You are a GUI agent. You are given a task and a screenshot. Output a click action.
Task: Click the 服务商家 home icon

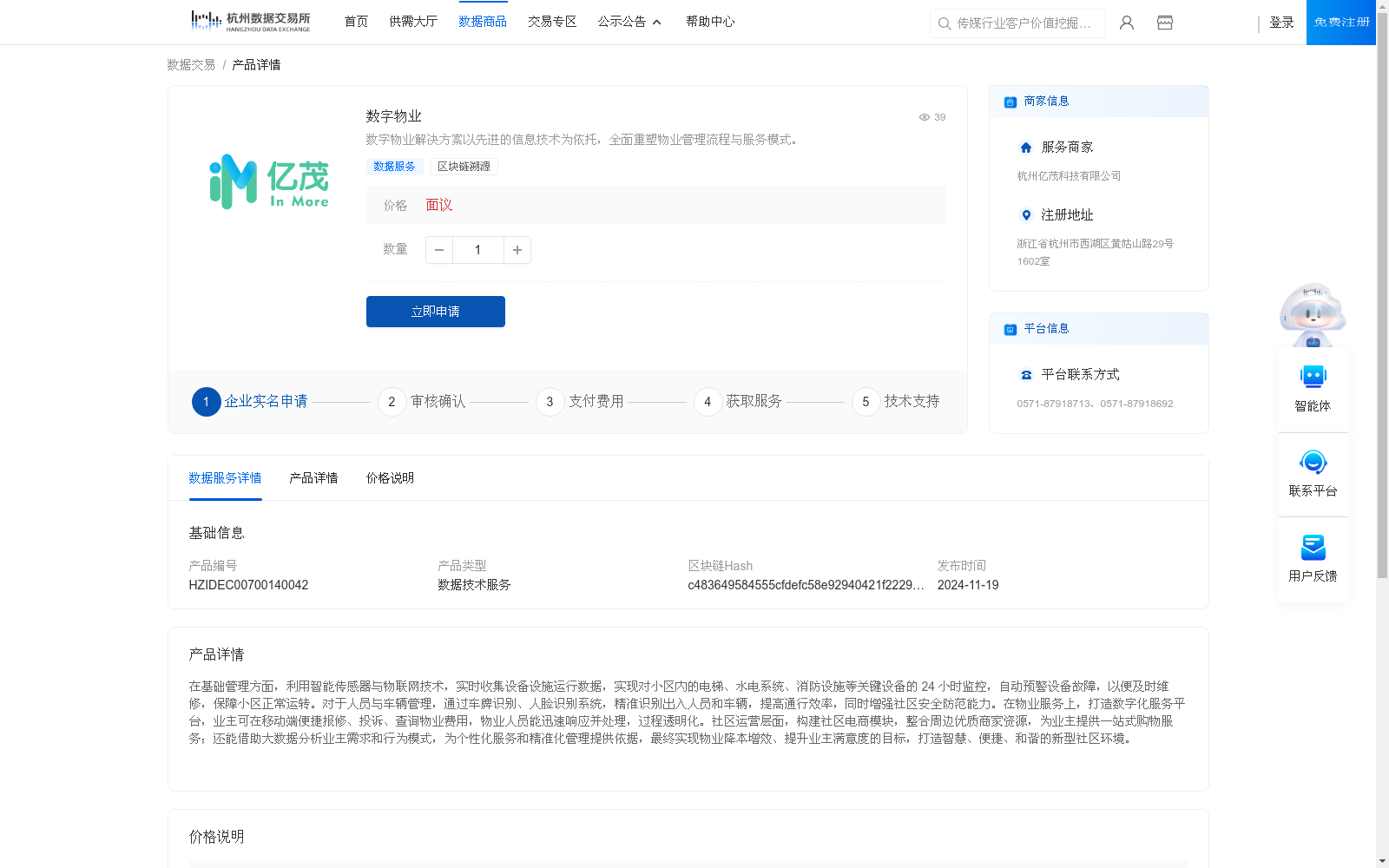pos(1026,148)
